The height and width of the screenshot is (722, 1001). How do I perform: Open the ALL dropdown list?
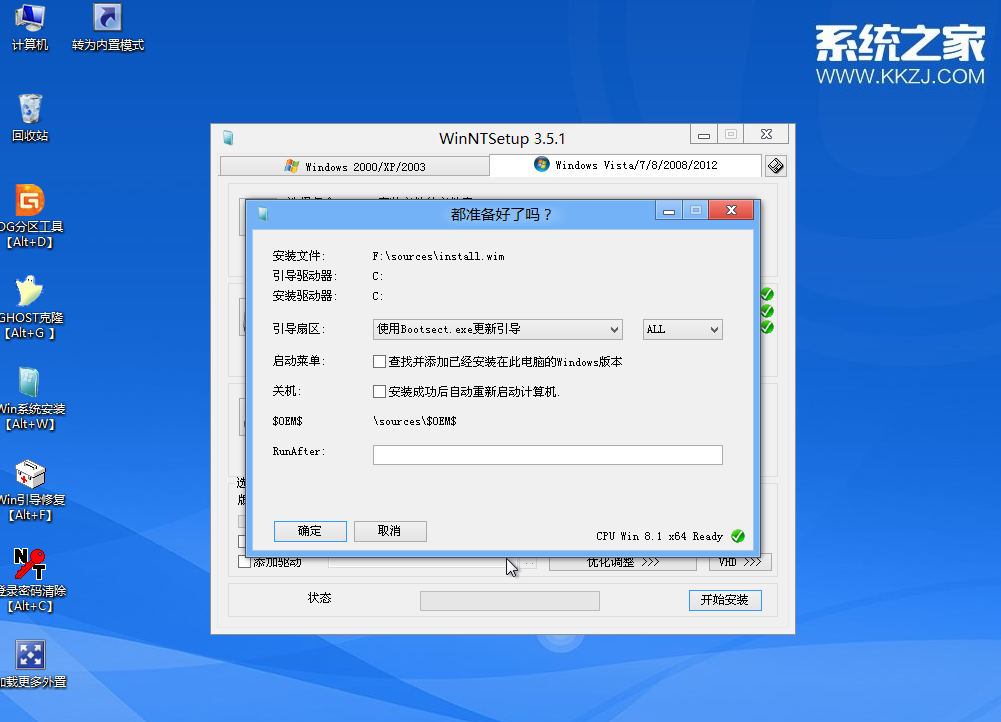682,329
